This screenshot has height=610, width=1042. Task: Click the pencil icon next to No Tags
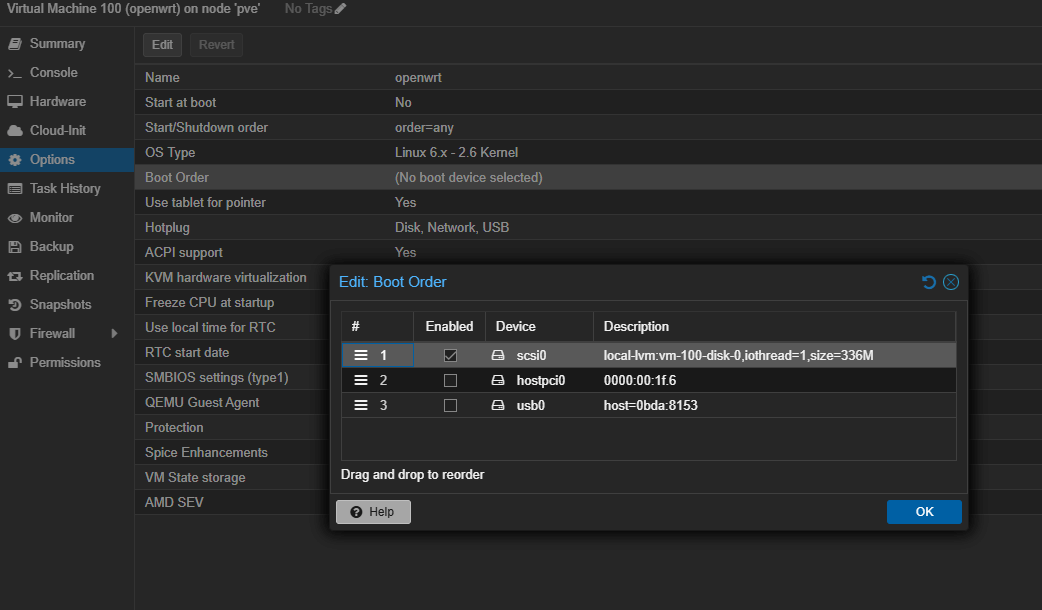[x=341, y=9]
